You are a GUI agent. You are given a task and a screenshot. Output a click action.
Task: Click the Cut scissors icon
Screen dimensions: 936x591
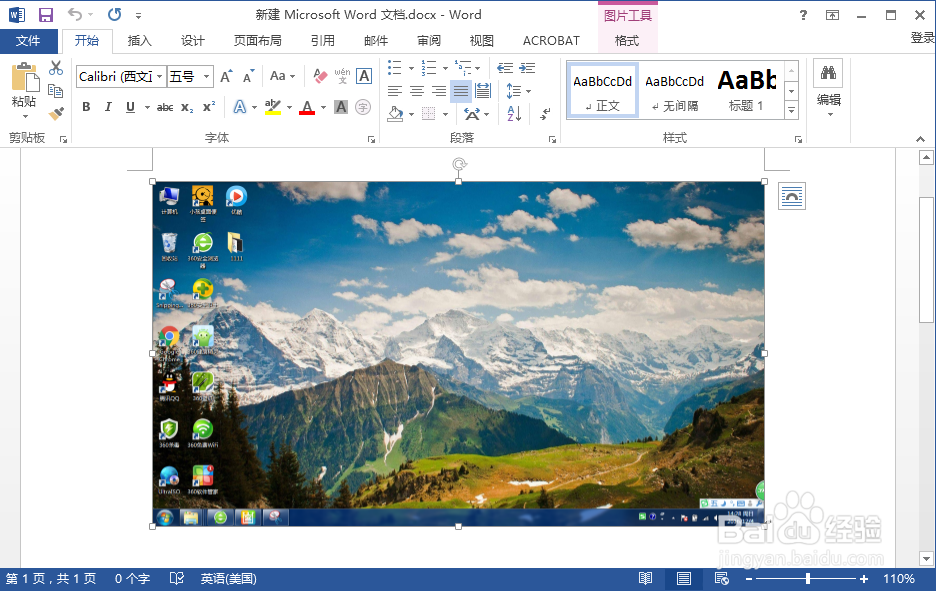[x=56, y=68]
